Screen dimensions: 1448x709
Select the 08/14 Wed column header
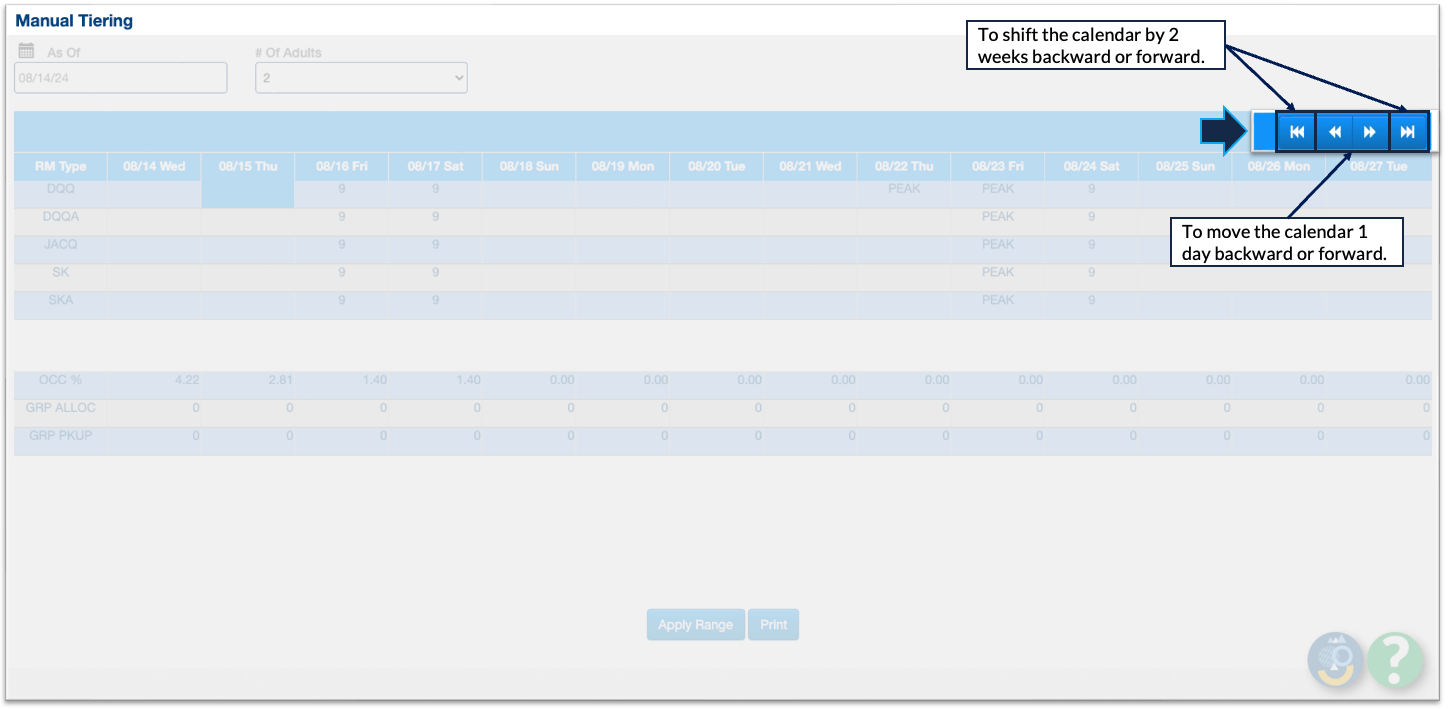click(154, 166)
